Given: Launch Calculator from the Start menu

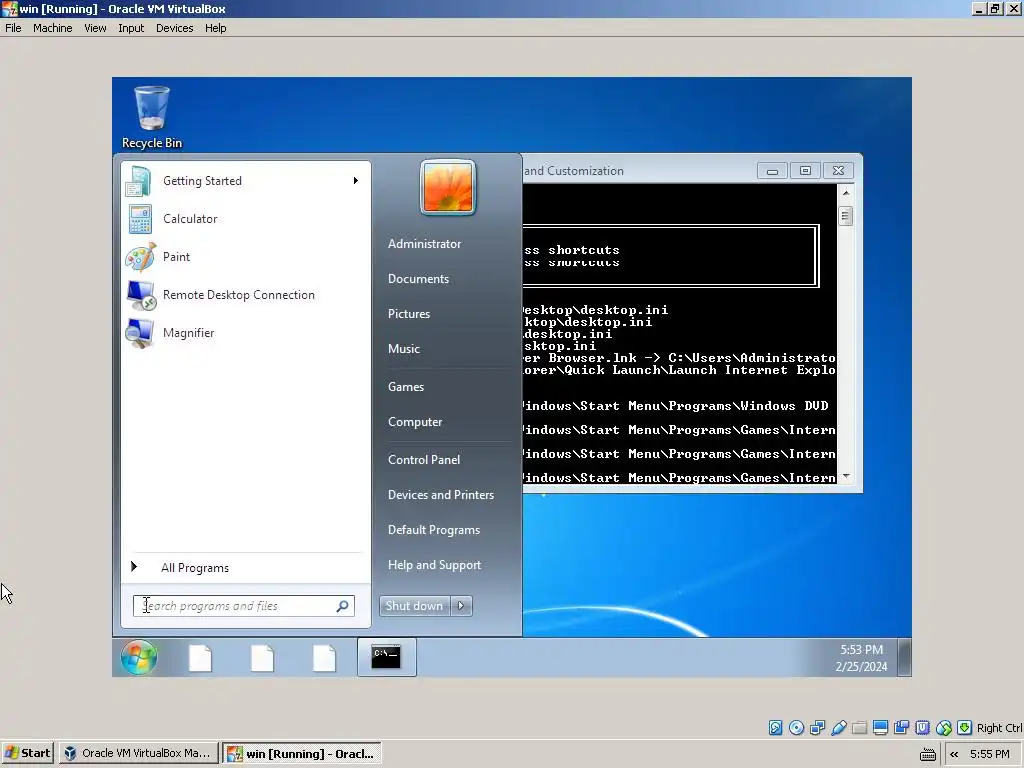Looking at the screenshot, I should point(244,219).
